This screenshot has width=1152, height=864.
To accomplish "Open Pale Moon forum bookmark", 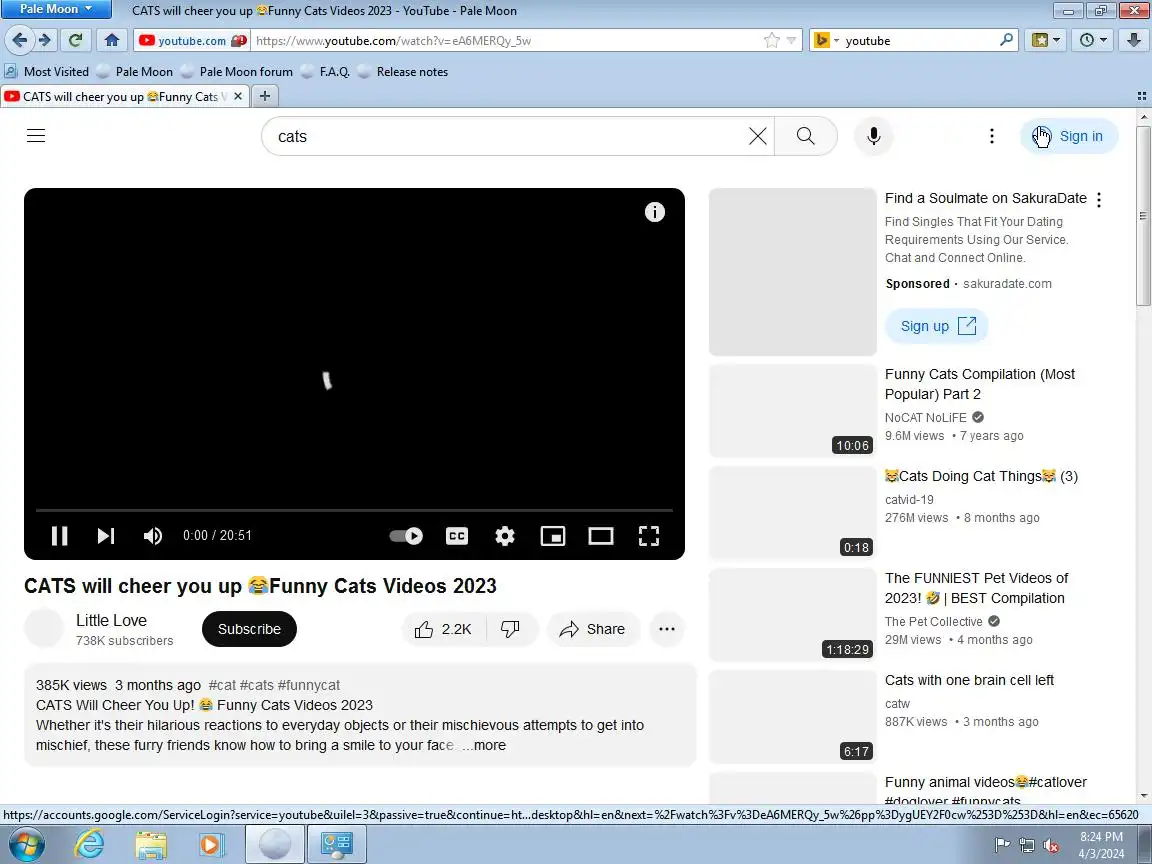I will 237,71.
